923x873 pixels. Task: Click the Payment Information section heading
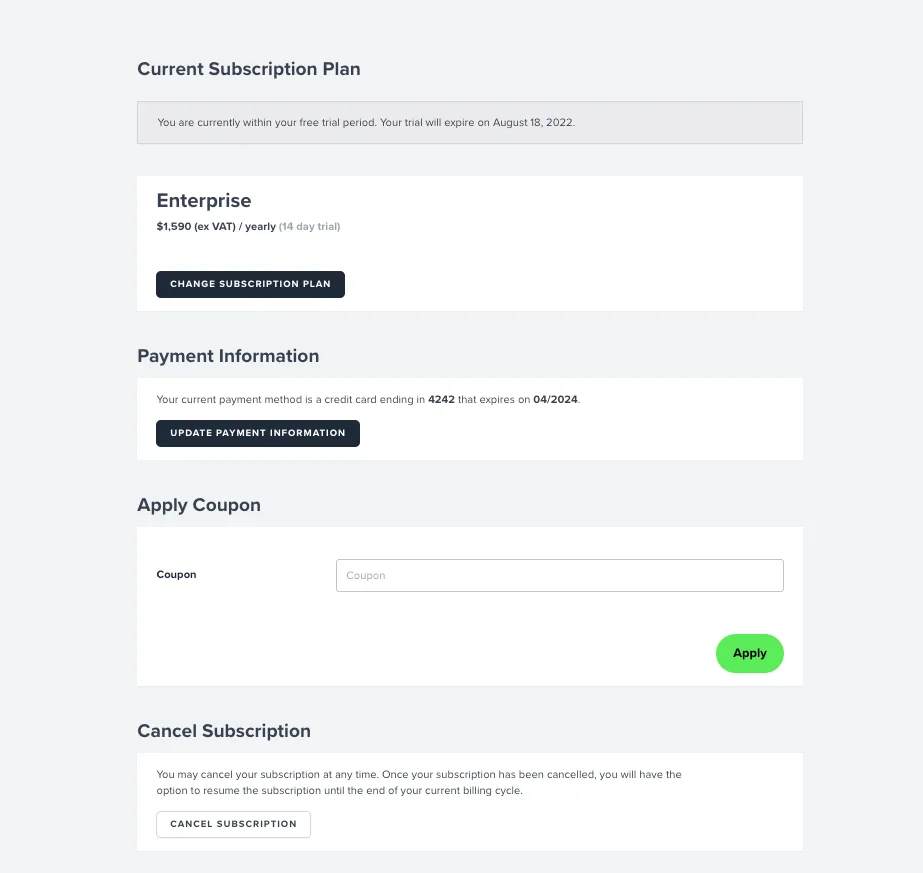click(x=227, y=356)
